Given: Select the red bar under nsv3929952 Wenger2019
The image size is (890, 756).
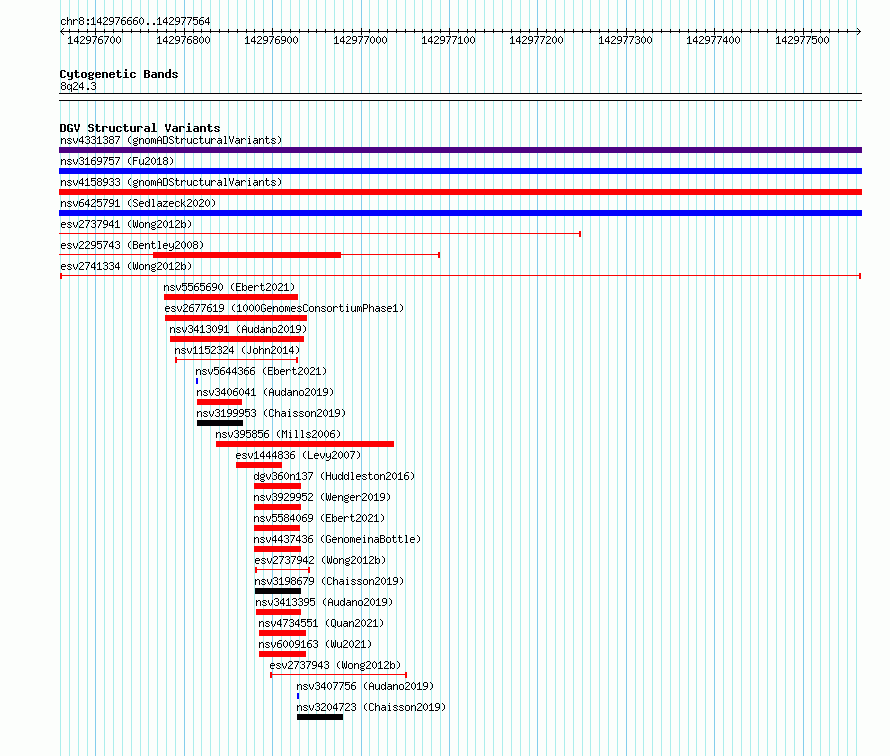Looking at the screenshot, I should (x=278, y=507).
